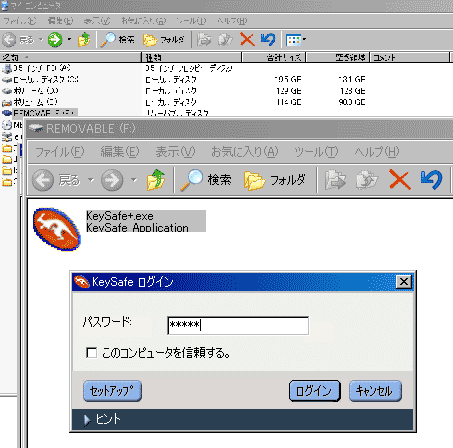Click キャンセル button in KeySafe dialog
Viewport: 453px width, 448px height.
[375, 391]
